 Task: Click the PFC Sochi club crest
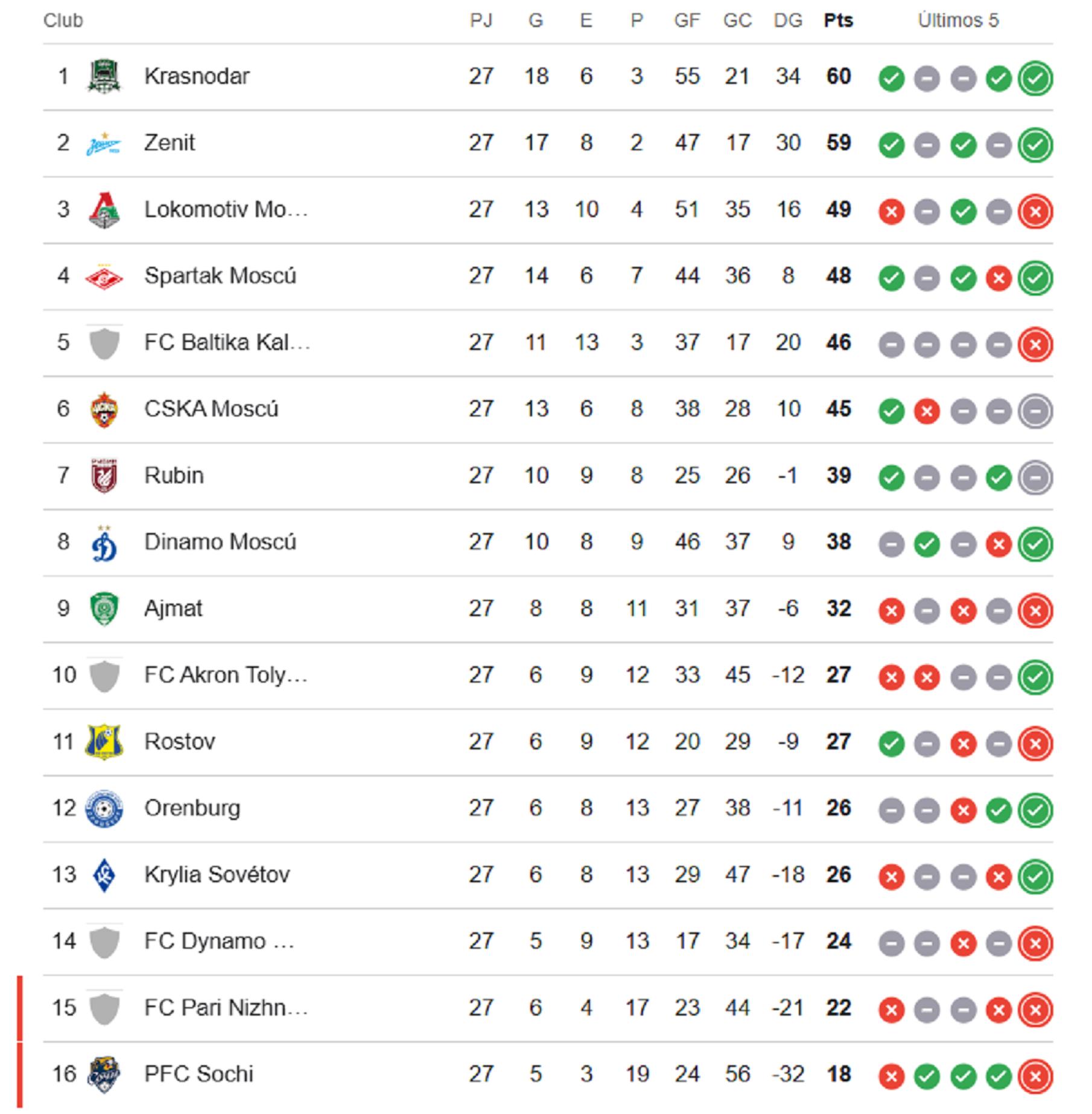(104, 1074)
